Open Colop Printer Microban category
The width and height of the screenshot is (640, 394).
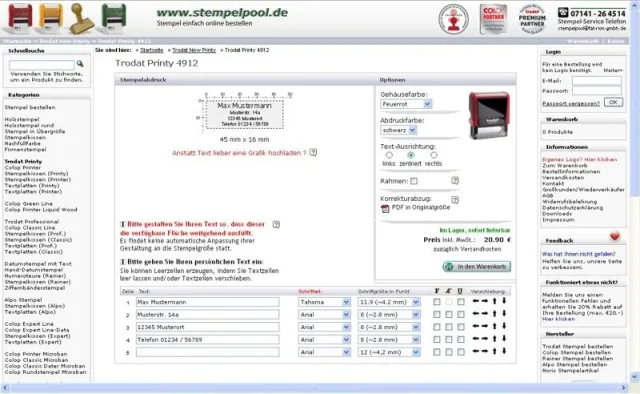coord(36,354)
